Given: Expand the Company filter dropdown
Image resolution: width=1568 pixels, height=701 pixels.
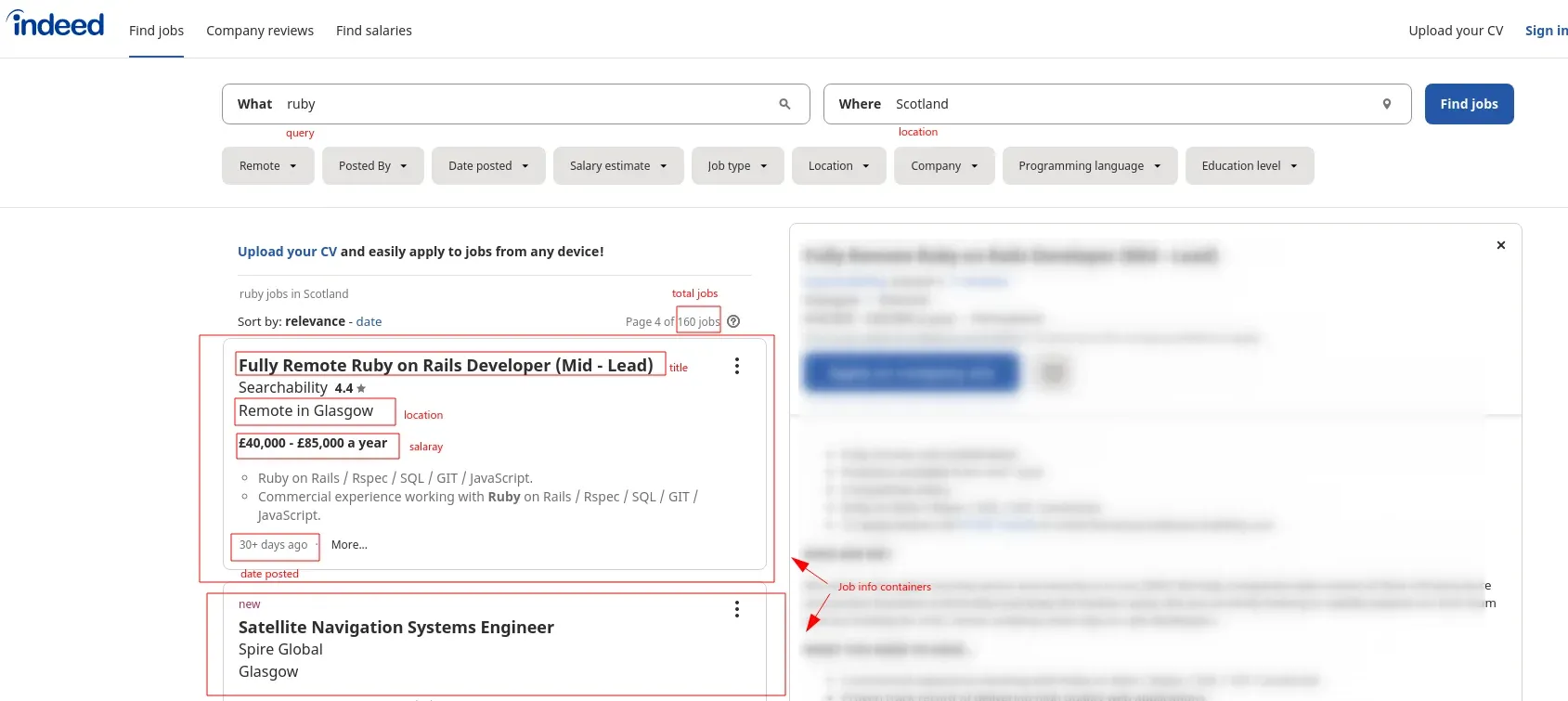Looking at the screenshot, I should tap(944, 166).
